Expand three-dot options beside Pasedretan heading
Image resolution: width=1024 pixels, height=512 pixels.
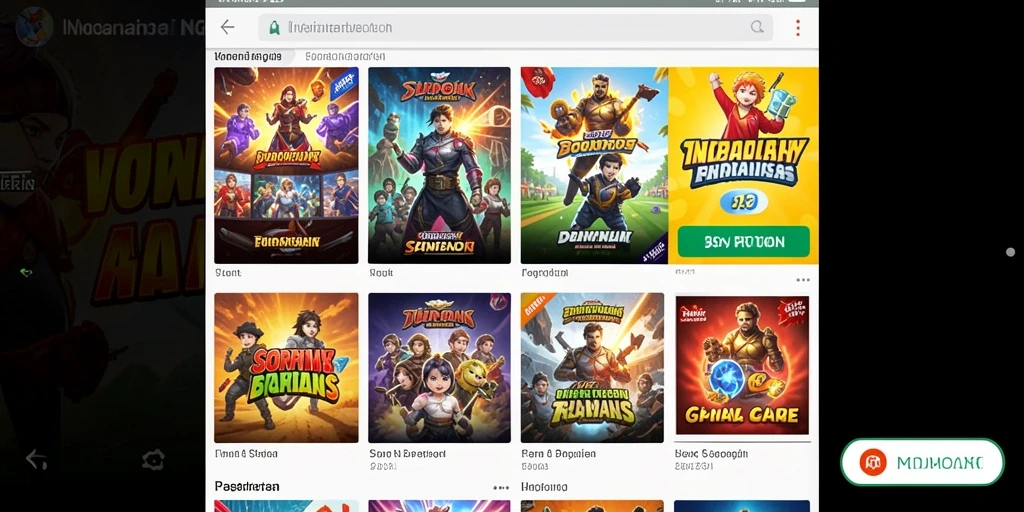[500, 488]
